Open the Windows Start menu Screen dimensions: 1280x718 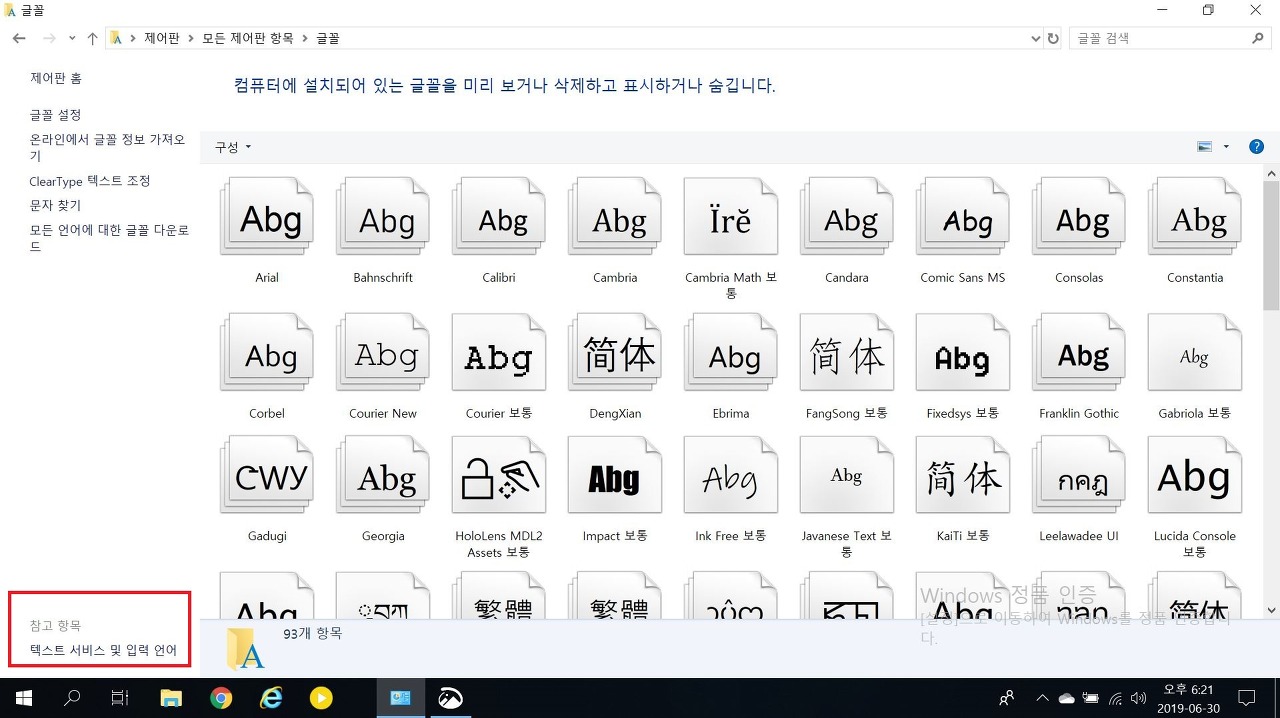click(x=23, y=698)
